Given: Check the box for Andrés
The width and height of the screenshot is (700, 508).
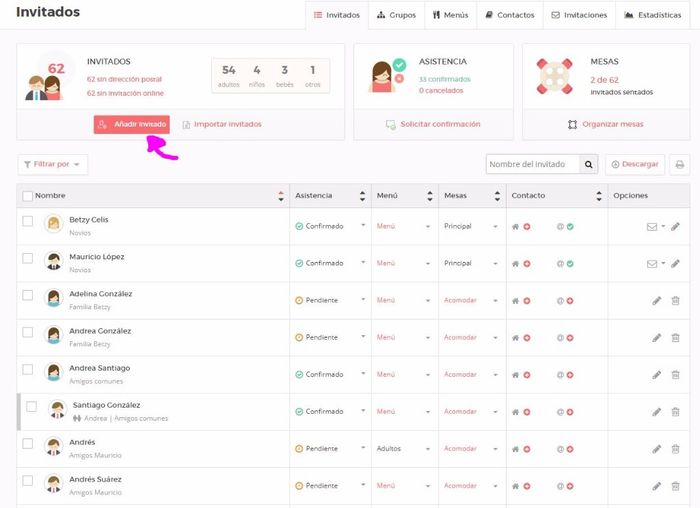Looking at the screenshot, I should click(x=28, y=443).
